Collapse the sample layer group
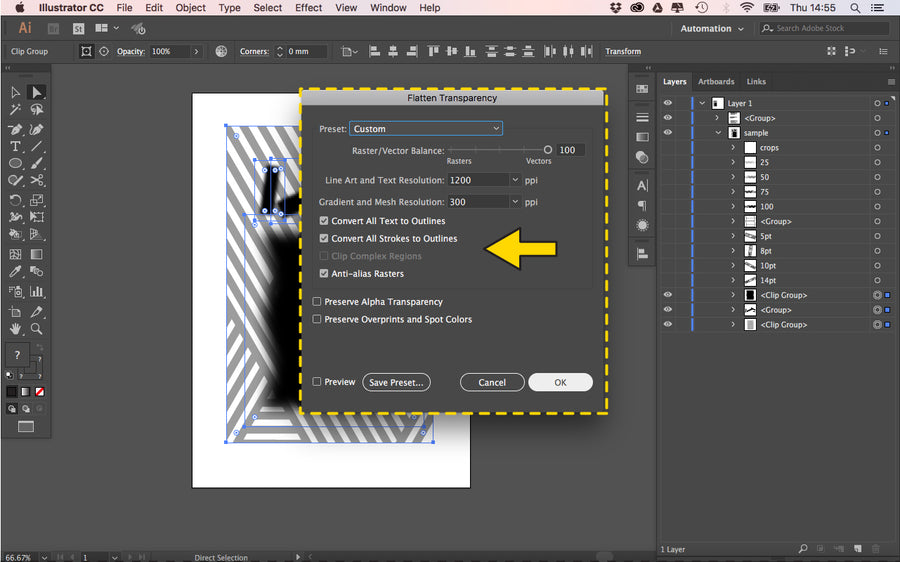 718,132
